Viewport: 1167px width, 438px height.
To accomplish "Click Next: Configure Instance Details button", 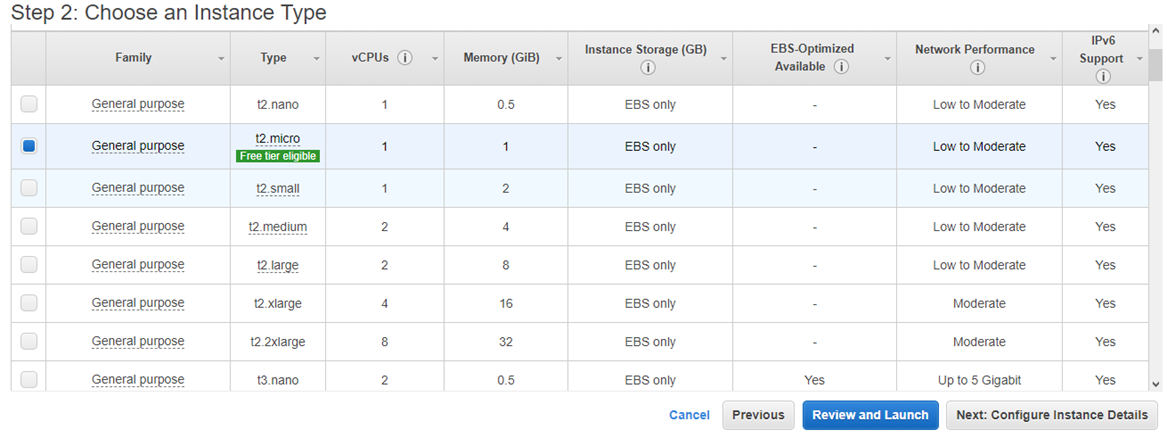I will click(x=1052, y=415).
